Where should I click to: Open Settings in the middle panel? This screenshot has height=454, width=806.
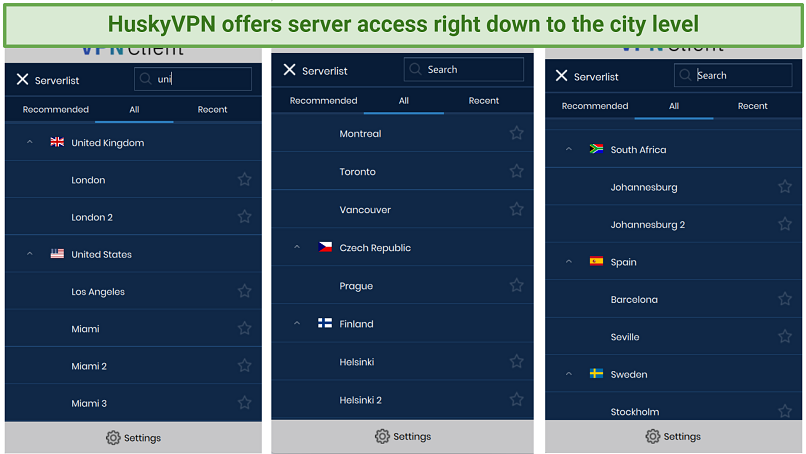pyautogui.click(x=403, y=436)
